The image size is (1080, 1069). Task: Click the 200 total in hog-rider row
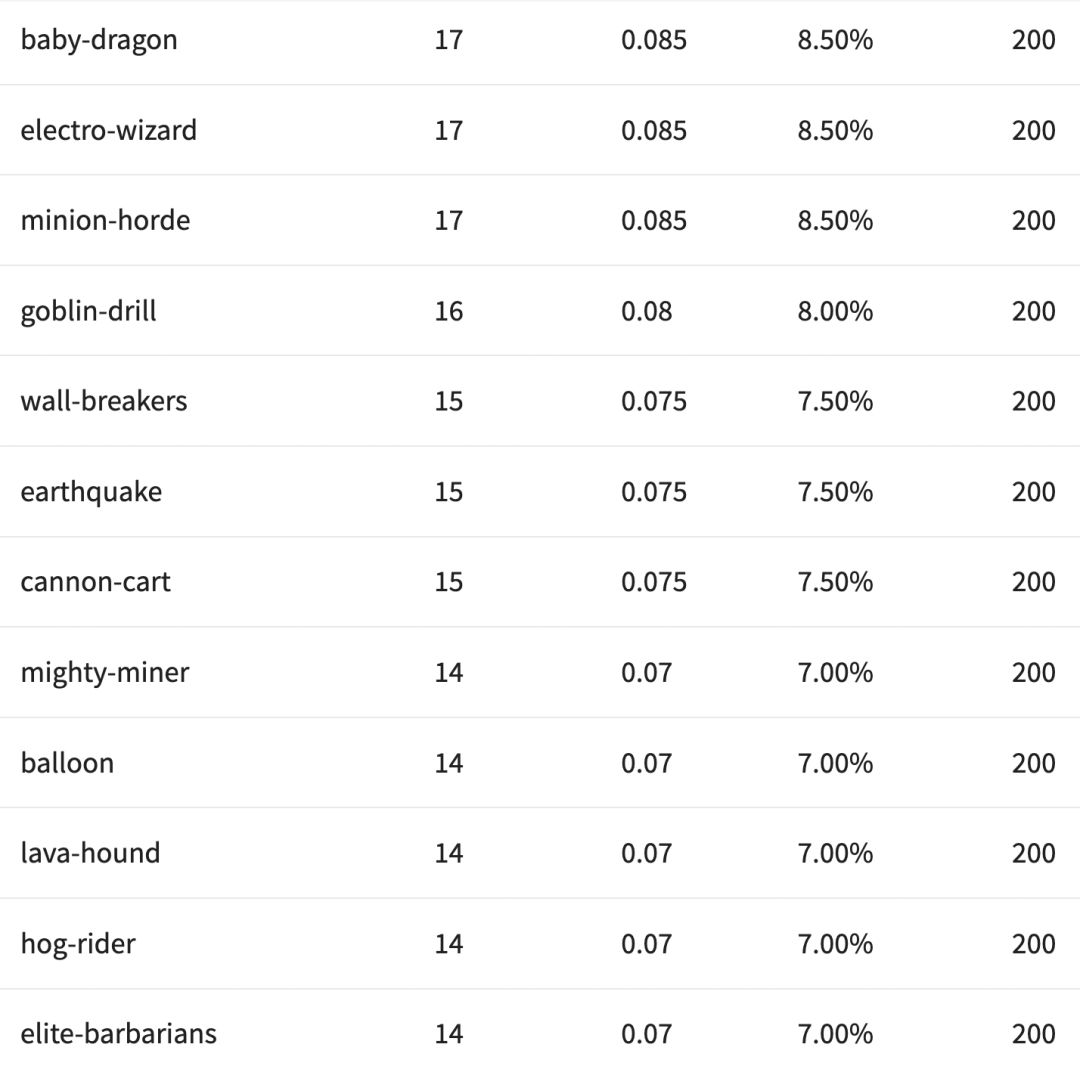(x=1033, y=944)
